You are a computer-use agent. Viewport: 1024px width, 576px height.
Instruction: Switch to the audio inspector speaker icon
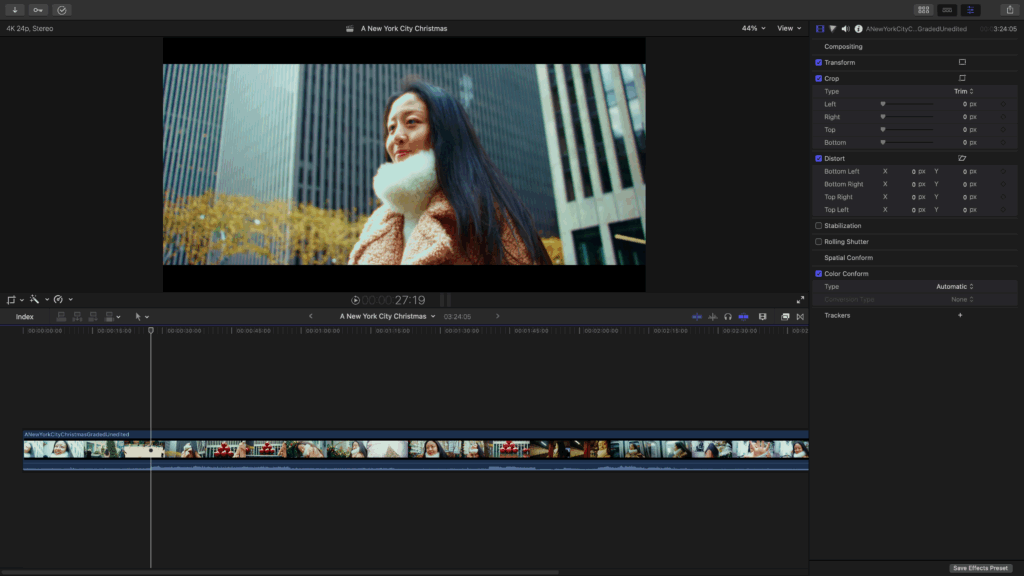coord(845,29)
